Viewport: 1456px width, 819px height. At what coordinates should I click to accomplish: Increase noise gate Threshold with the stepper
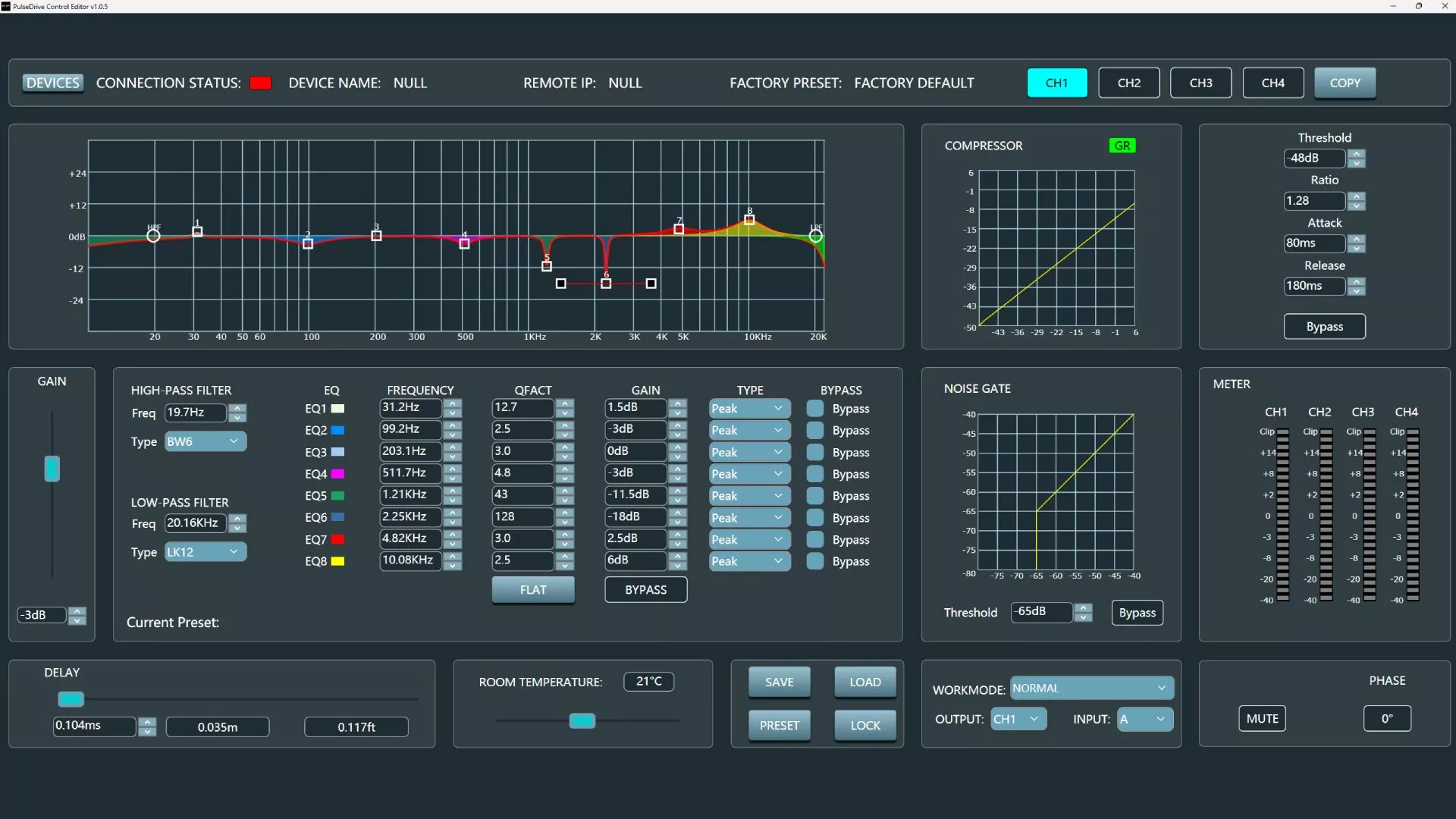coord(1084,607)
